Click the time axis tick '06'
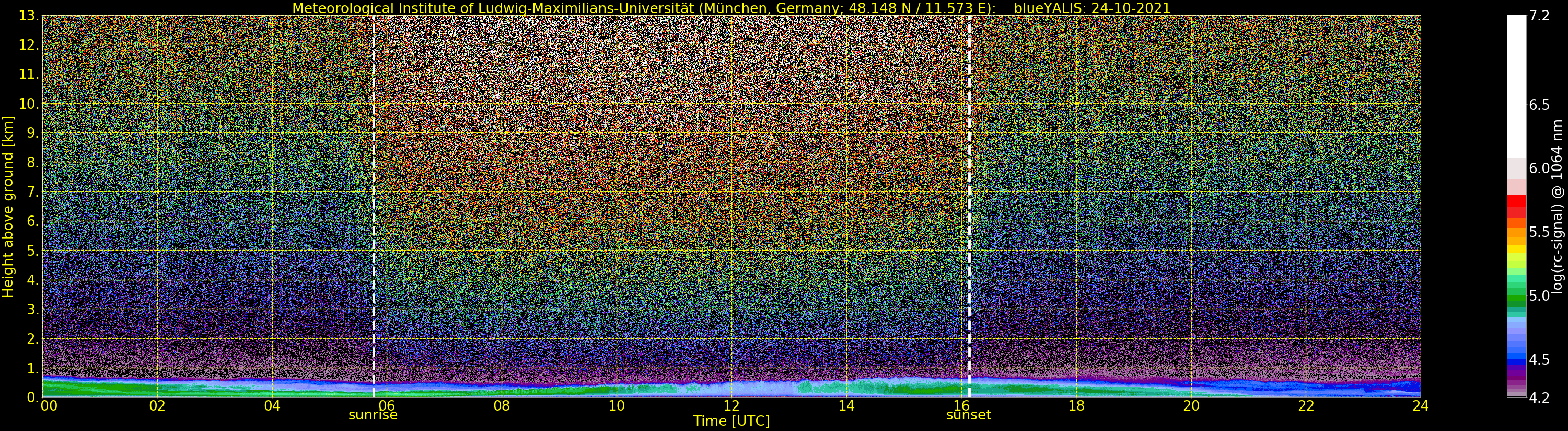 387,406
